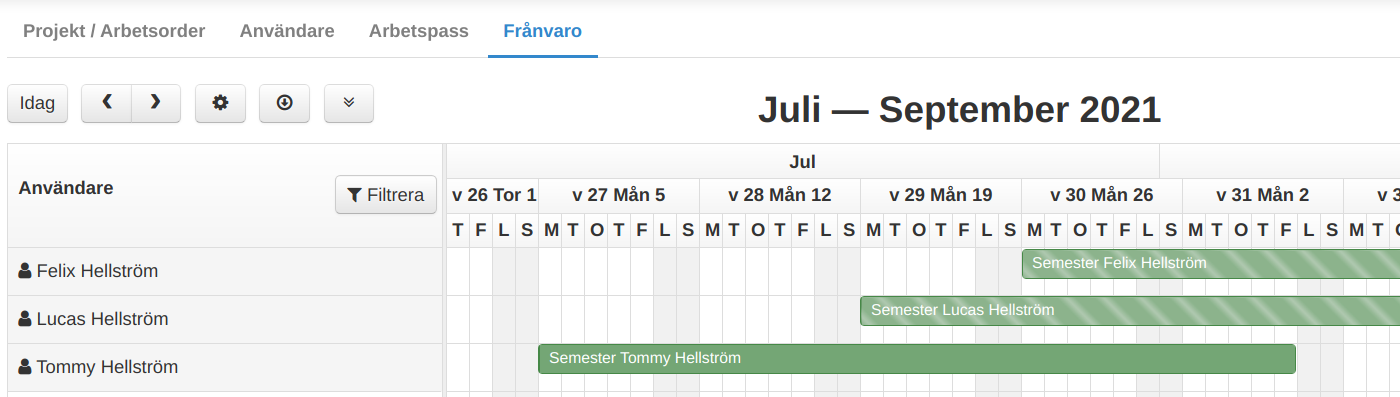The width and height of the screenshot is (1400, 397).
Task: Select the Semester Lucas Hellström bar
Action: (1130, 310)
